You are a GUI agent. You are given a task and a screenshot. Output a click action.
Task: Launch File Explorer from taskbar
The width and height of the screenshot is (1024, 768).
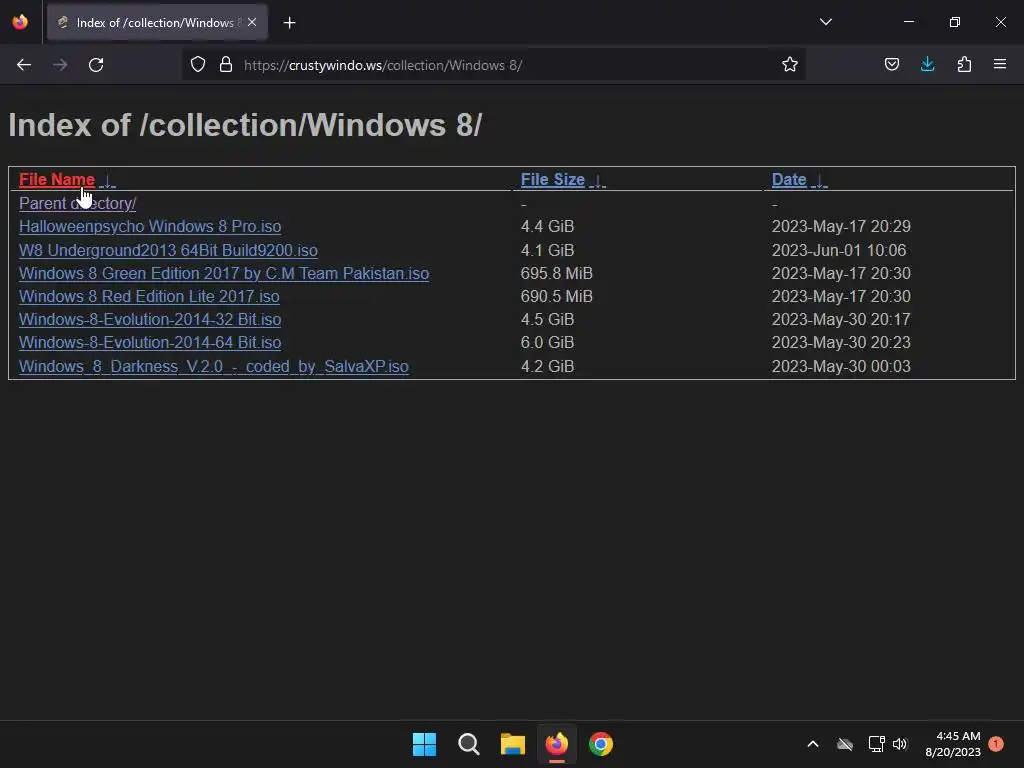[x=513, y=744]
